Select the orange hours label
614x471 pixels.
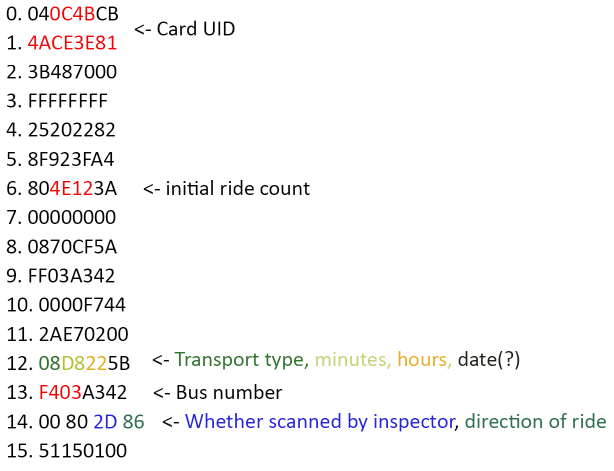point(424,359)
